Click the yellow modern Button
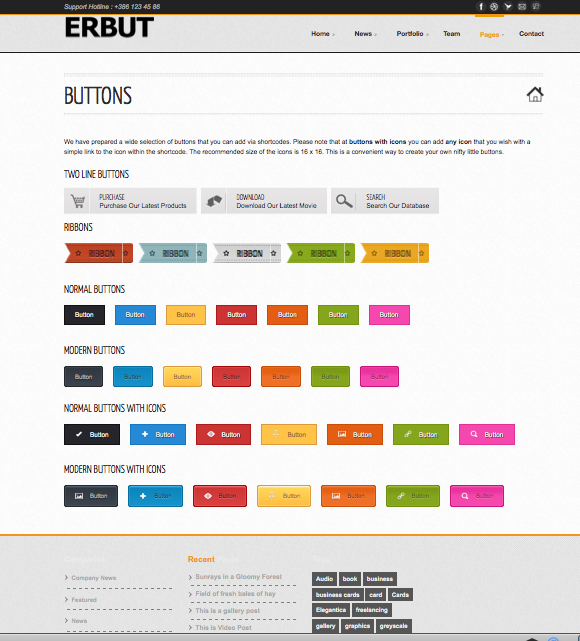580x641 pixels. click(x=182, y=377)
